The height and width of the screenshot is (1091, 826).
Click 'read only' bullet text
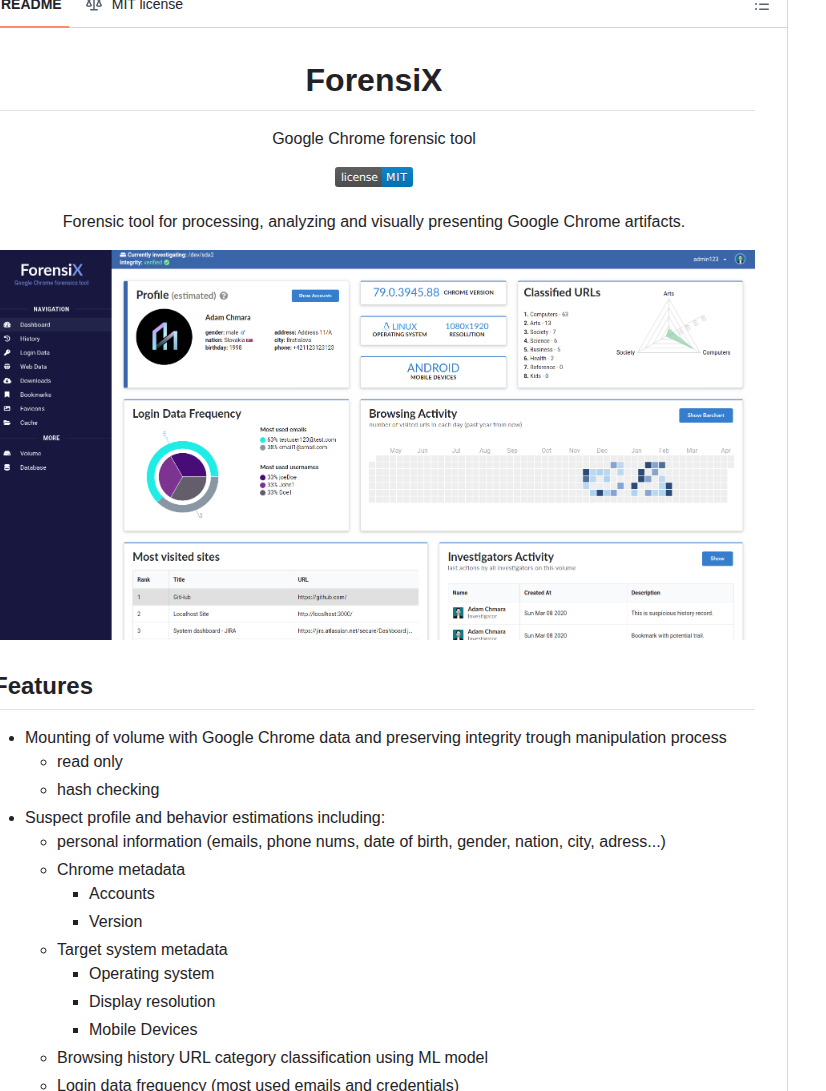point(90,762)
